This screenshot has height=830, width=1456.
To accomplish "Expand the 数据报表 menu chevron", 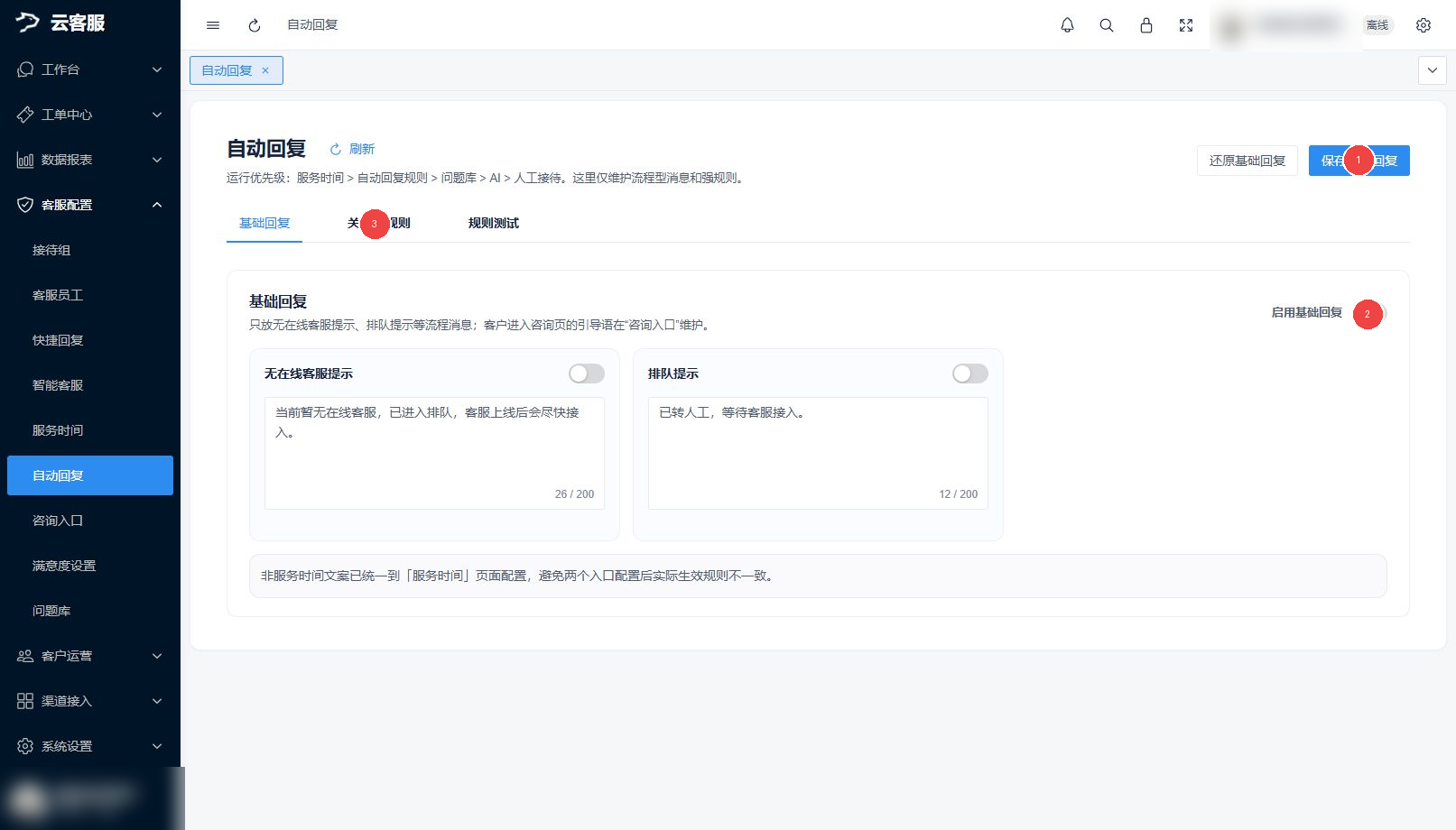I will click(157, 160).
